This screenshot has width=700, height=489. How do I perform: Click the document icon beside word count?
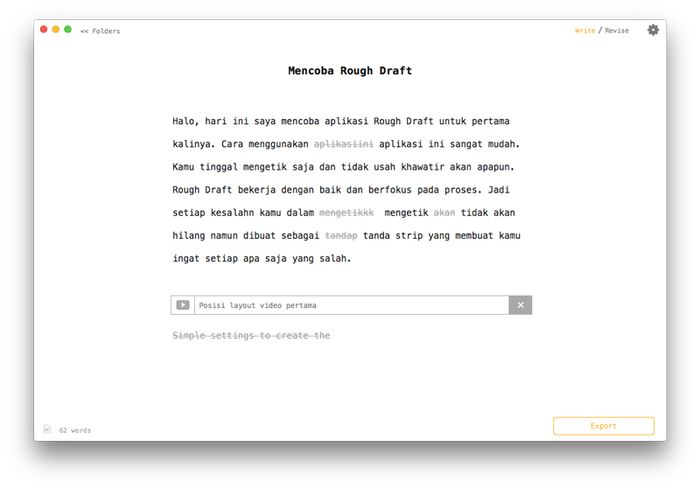click(x=47, y=430)
